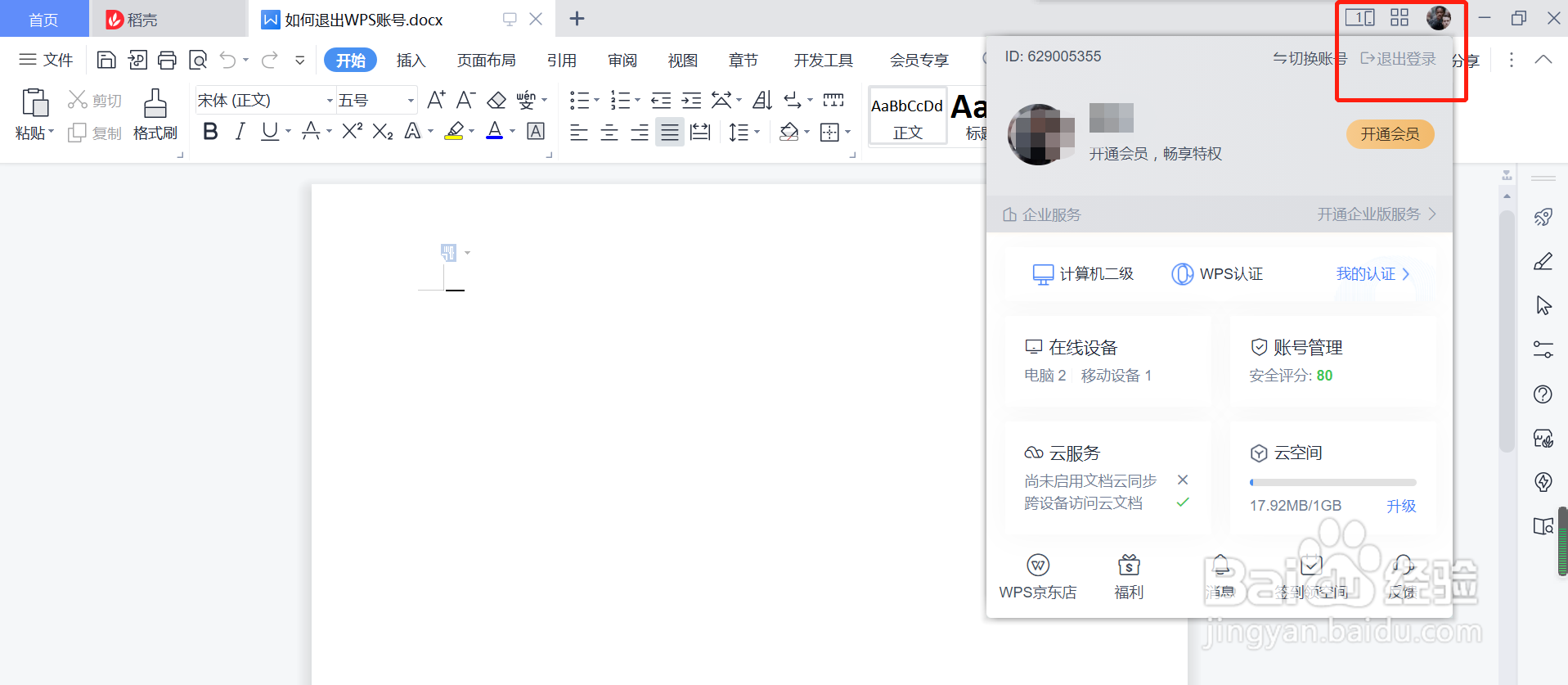Increase paragraph indent
Screen dimensions: 1568x685
coord(691,100)
